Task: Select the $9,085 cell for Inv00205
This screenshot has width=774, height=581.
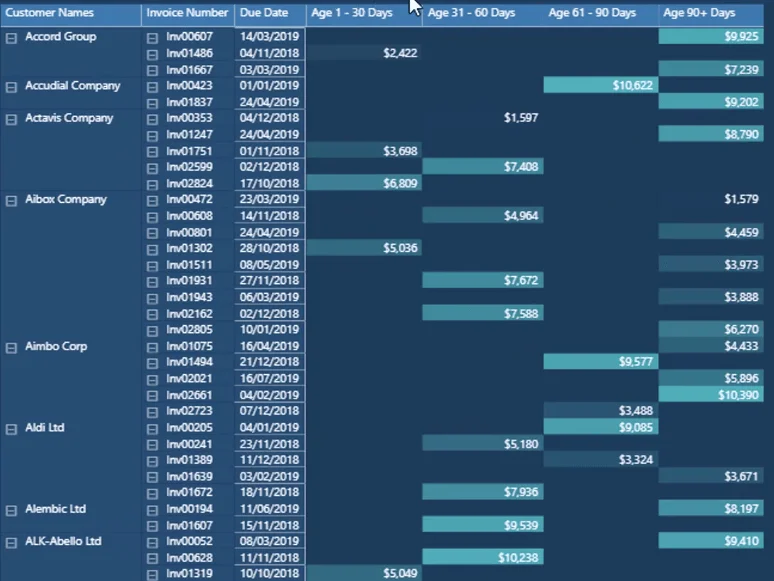Action: click(x=601, y=427)
